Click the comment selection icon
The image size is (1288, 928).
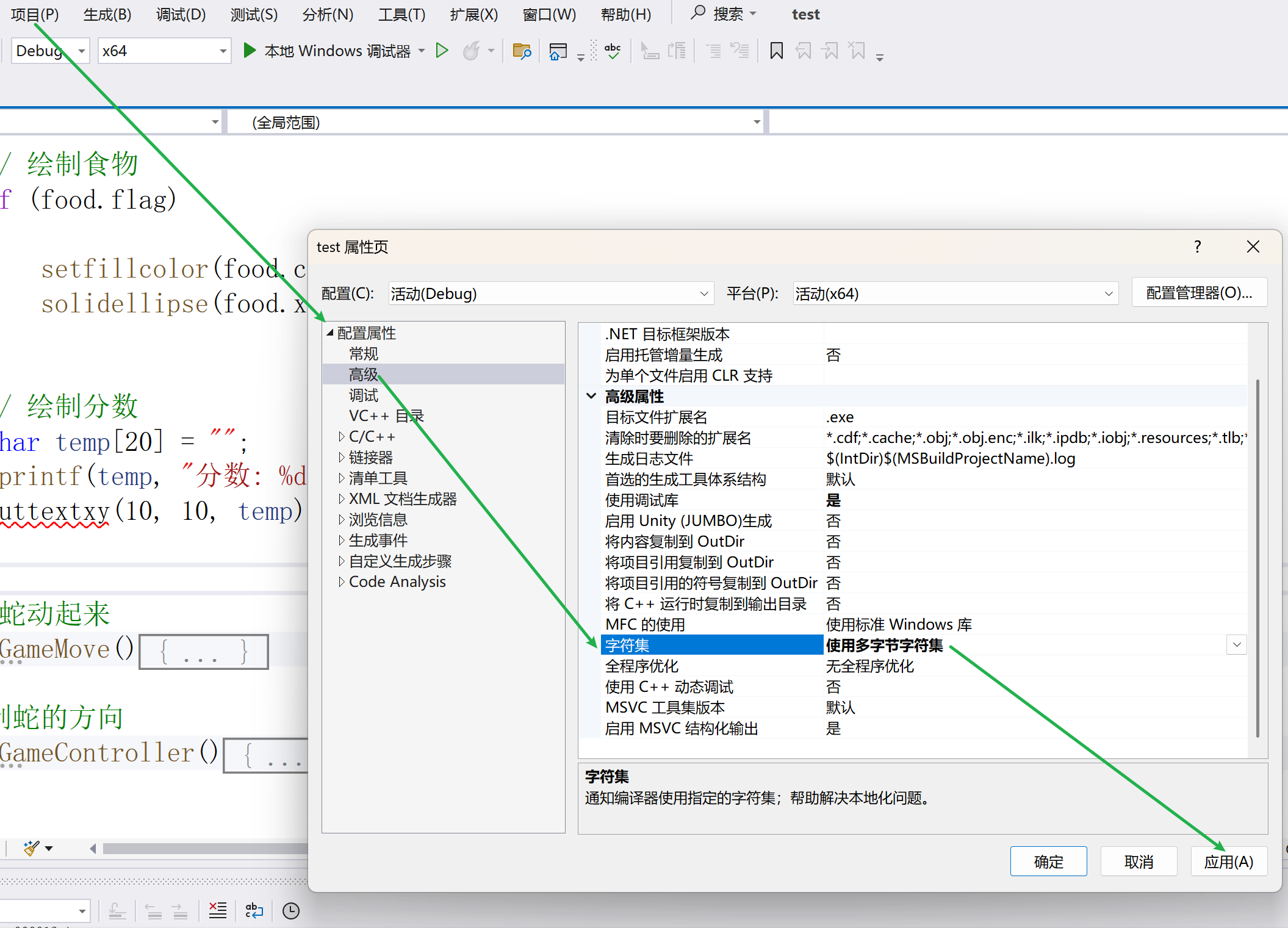pos(713,51)
